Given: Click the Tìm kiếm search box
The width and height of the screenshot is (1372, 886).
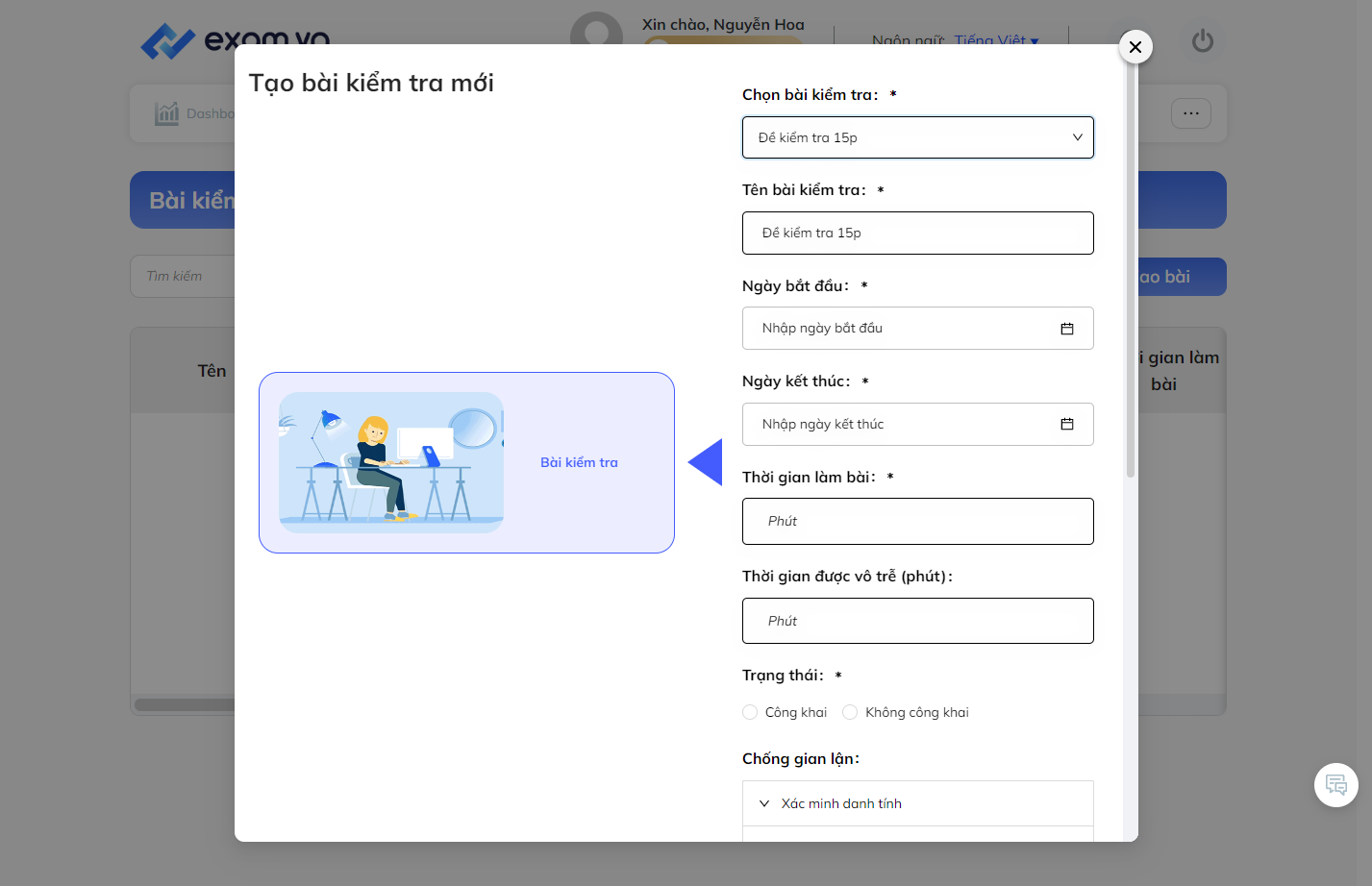Looking at the screenshot, I should (x=183, y=276).
